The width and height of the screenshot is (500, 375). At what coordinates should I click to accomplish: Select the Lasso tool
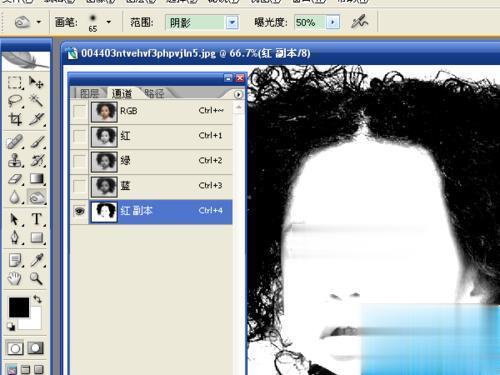[x=15, y=101]
